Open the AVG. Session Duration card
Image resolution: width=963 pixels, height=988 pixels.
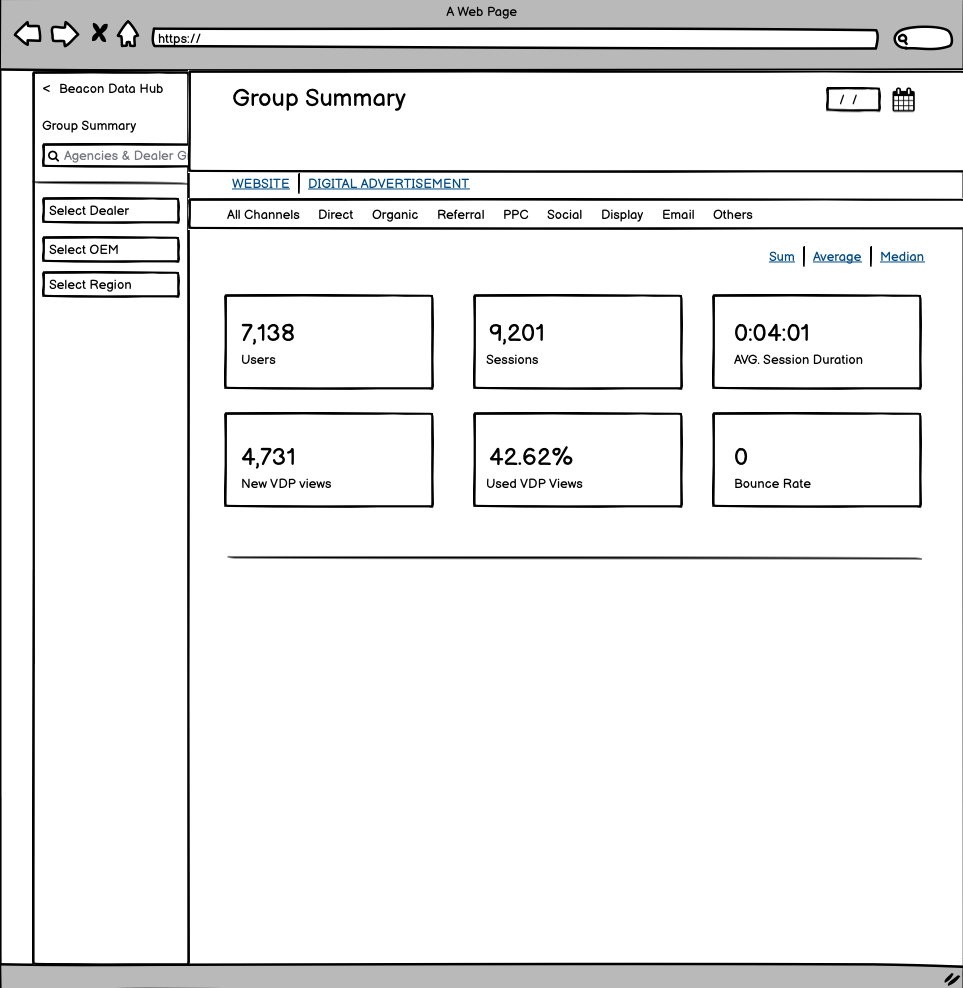[x=817, y=342]
